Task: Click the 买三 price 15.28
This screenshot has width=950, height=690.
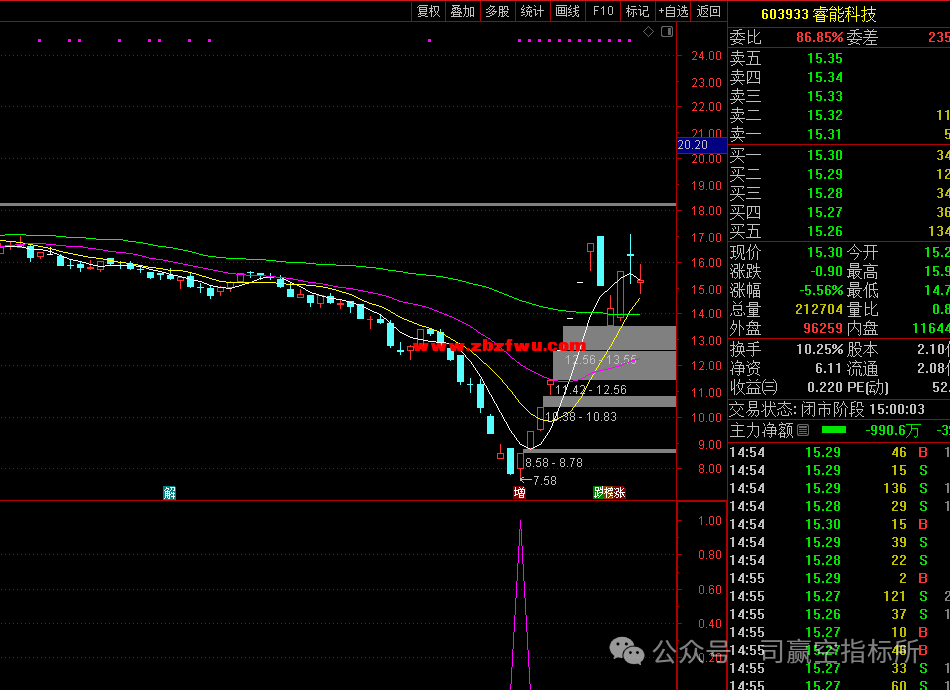Action: pos(825,193)
